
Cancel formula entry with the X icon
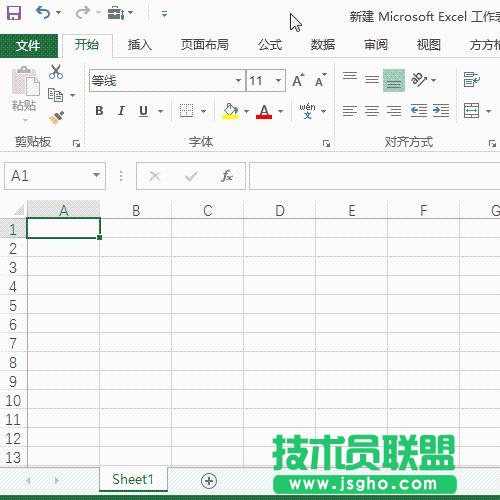click(155, 176)
